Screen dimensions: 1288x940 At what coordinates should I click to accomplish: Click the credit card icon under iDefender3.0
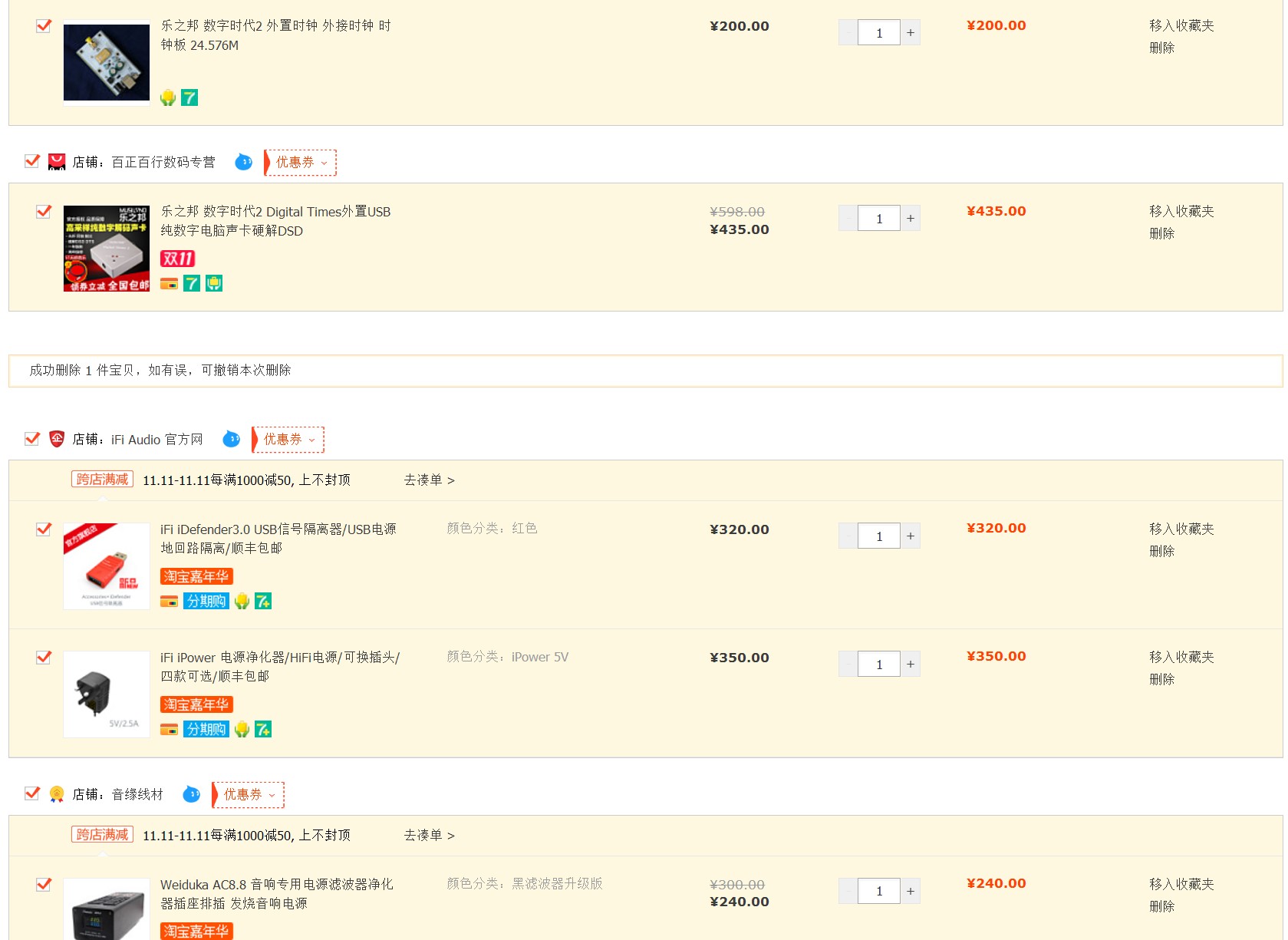[169, 602]
